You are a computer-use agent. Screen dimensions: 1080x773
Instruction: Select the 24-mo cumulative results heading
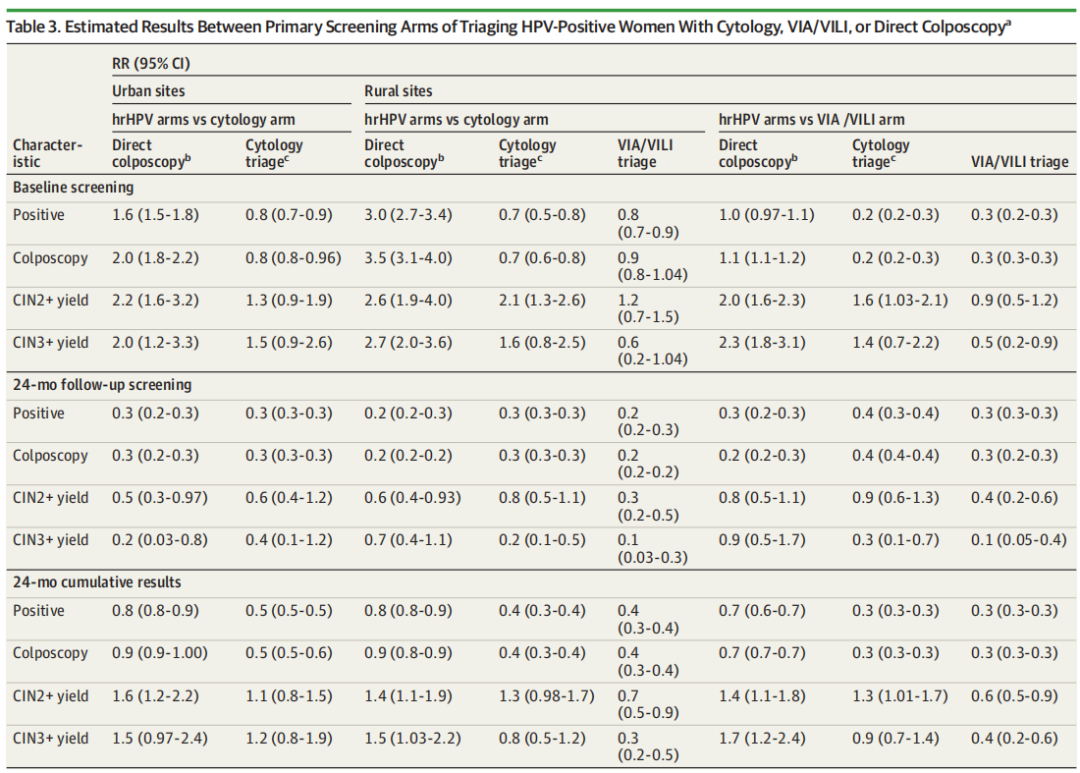[x=96, y=582]
